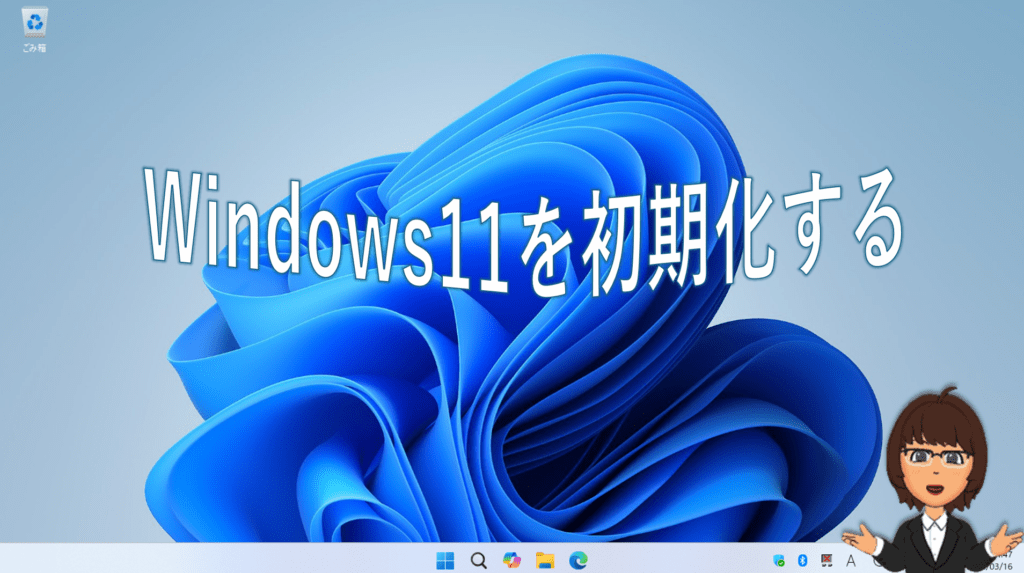Click the taskbar Search magnifier
The height and width of the screenshot is (573, 1024).
click(478, 560)
